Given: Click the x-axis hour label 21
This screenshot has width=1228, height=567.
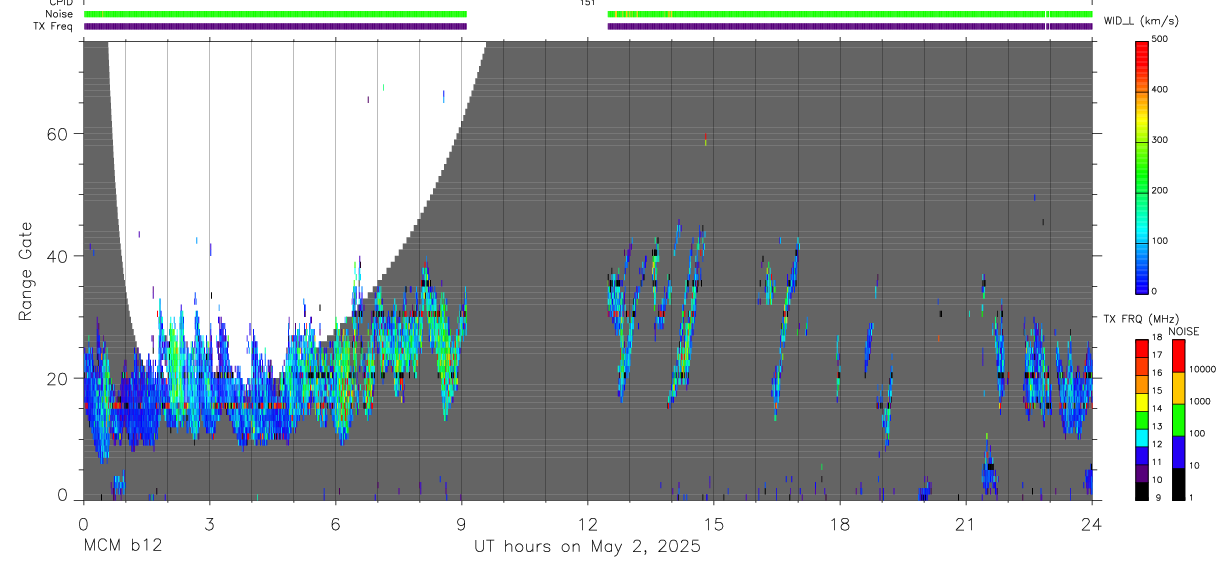Looking at the screenshot, I should (x=966, y=524).
